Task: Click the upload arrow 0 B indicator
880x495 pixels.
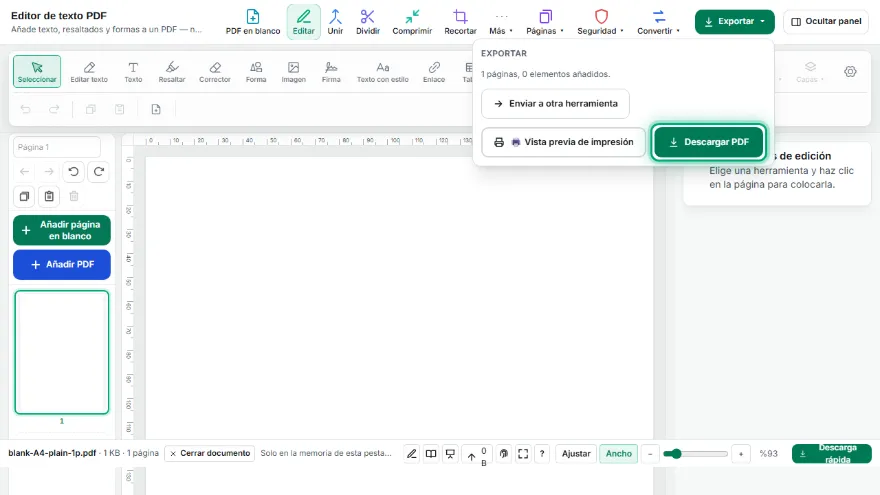Action: point(476,455)
